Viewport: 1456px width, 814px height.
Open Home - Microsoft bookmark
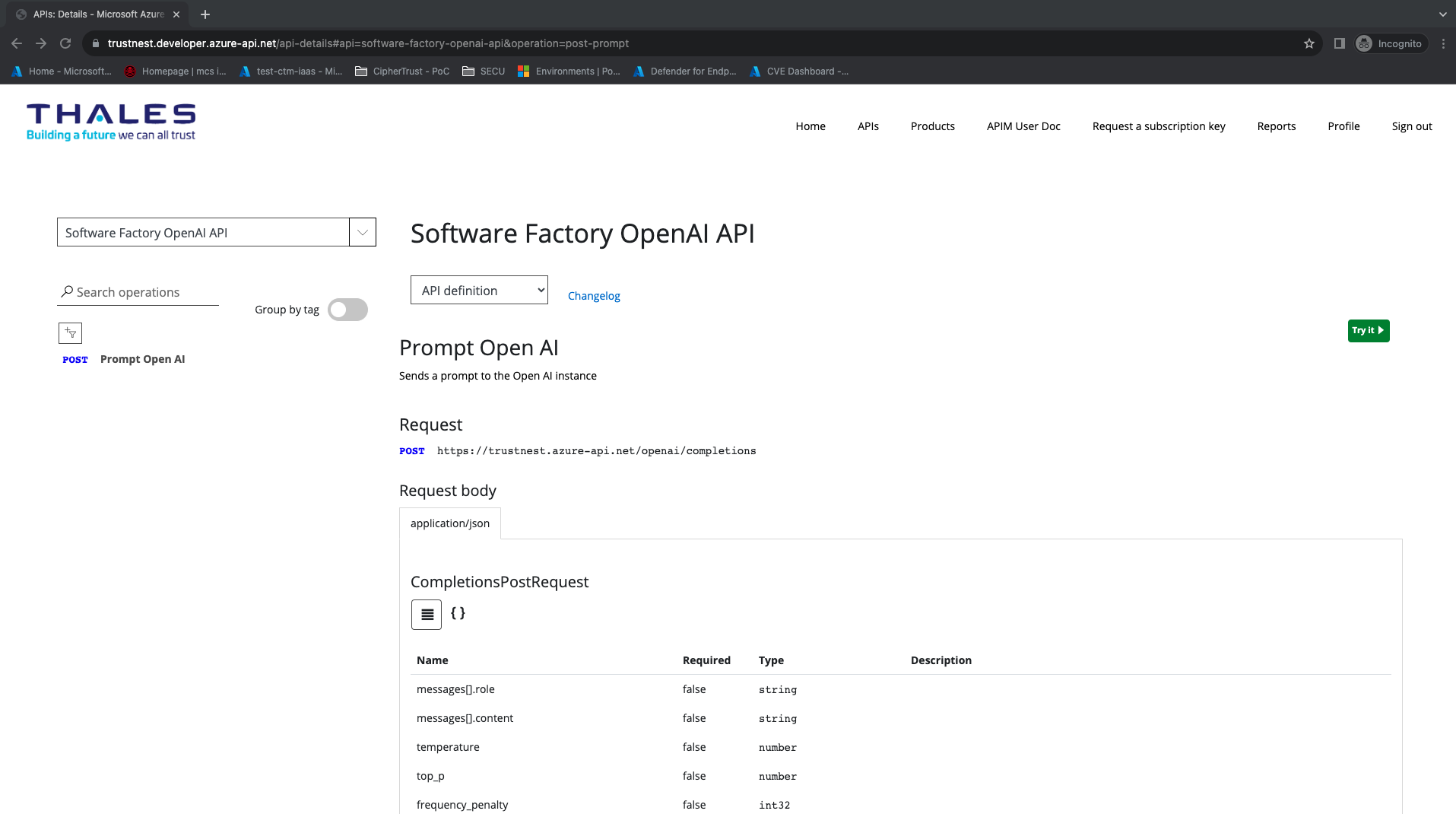click(x=62, y=72)
